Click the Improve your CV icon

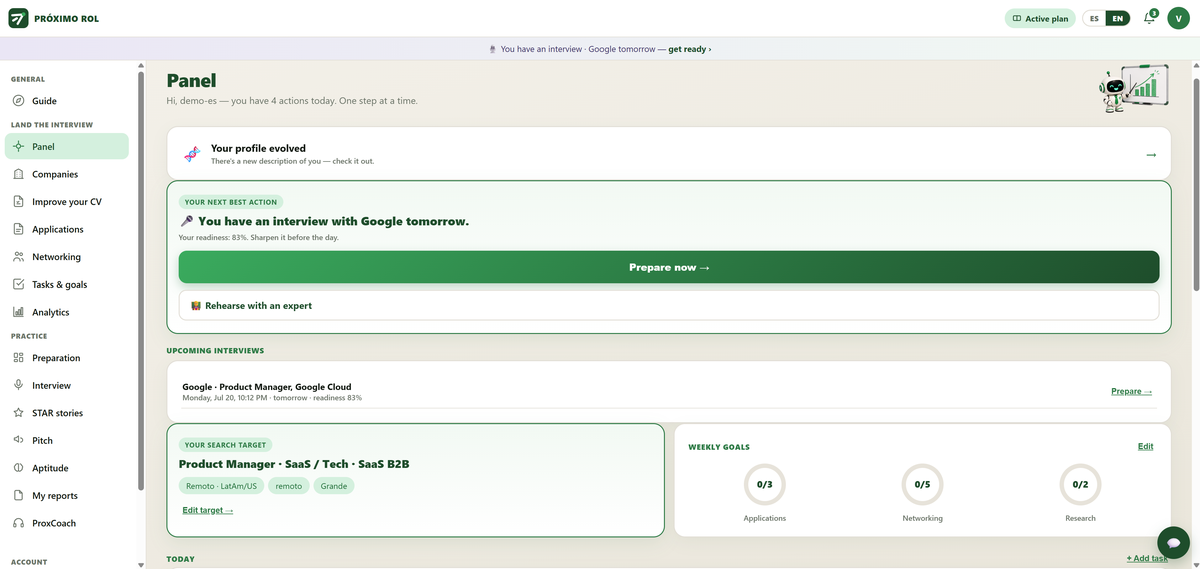click(x=19, y=202)
